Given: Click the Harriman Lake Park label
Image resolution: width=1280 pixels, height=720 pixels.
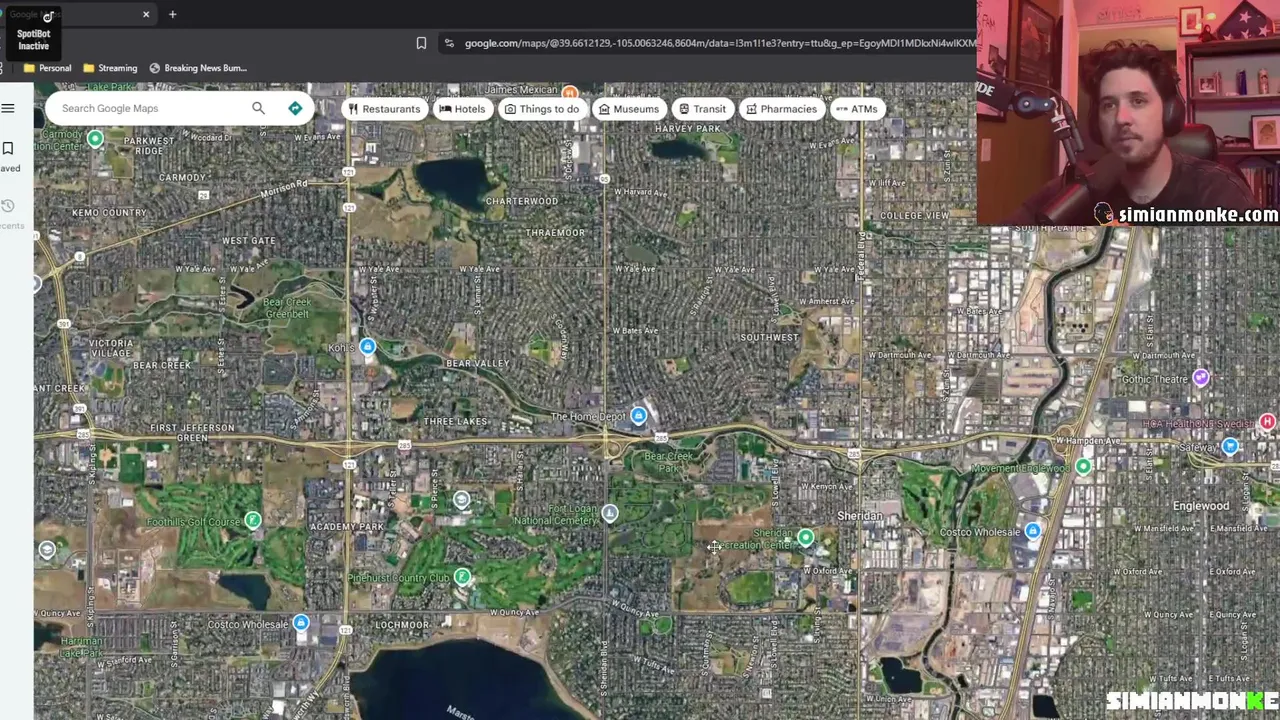Looking at the screenshot, I should click(82, 646).
